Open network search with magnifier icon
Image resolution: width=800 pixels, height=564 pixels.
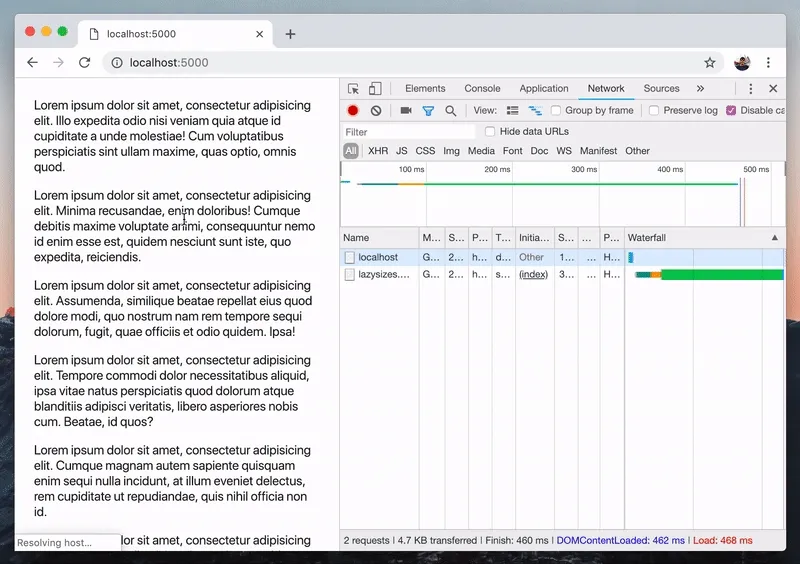[x=451, y=111]
